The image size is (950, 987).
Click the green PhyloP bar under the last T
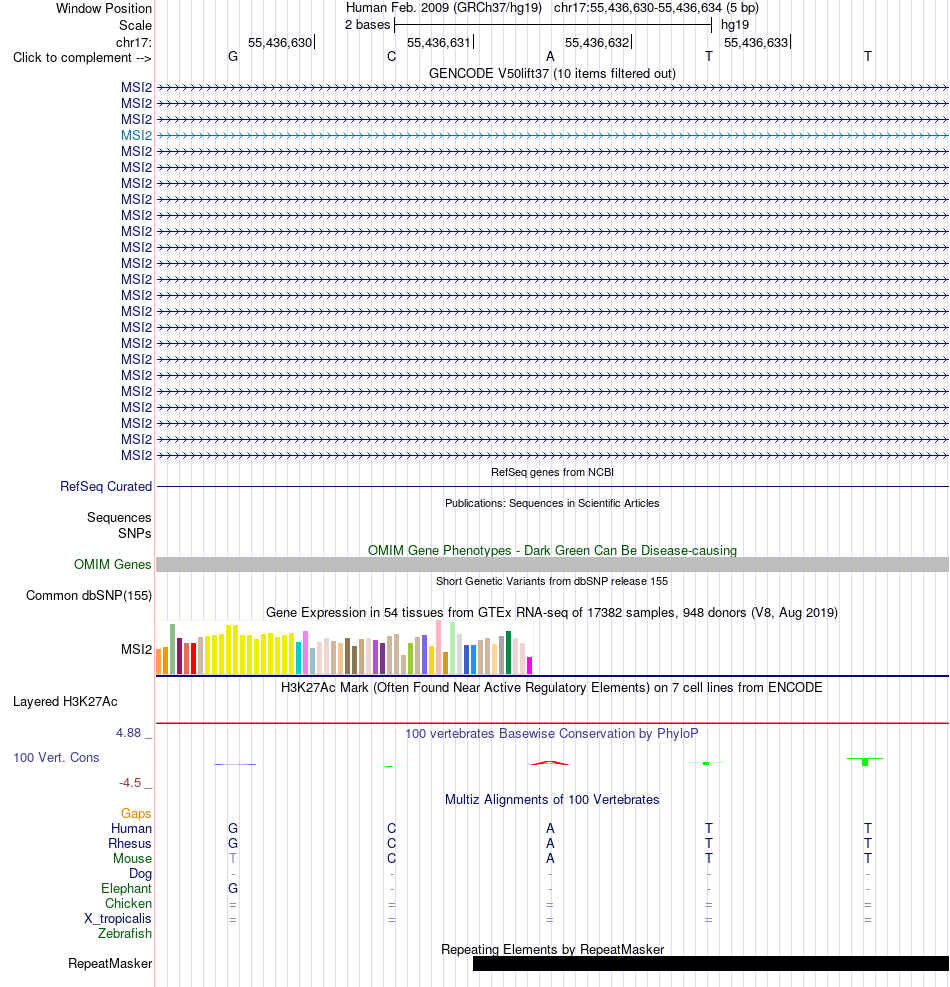point(865,762)
